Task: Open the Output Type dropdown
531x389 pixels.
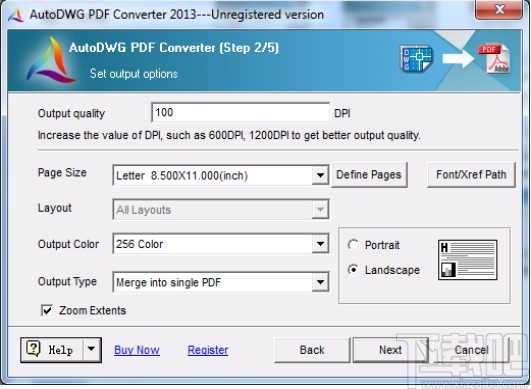Action: coord(320,282)
